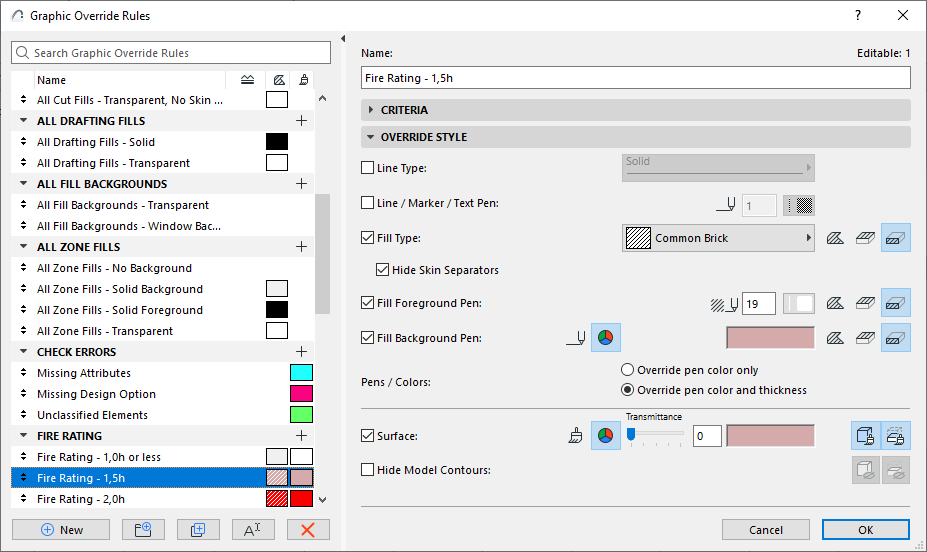Screen dimensions: 927x552
Task: Click the help question mark button
Action: (858, 15)
